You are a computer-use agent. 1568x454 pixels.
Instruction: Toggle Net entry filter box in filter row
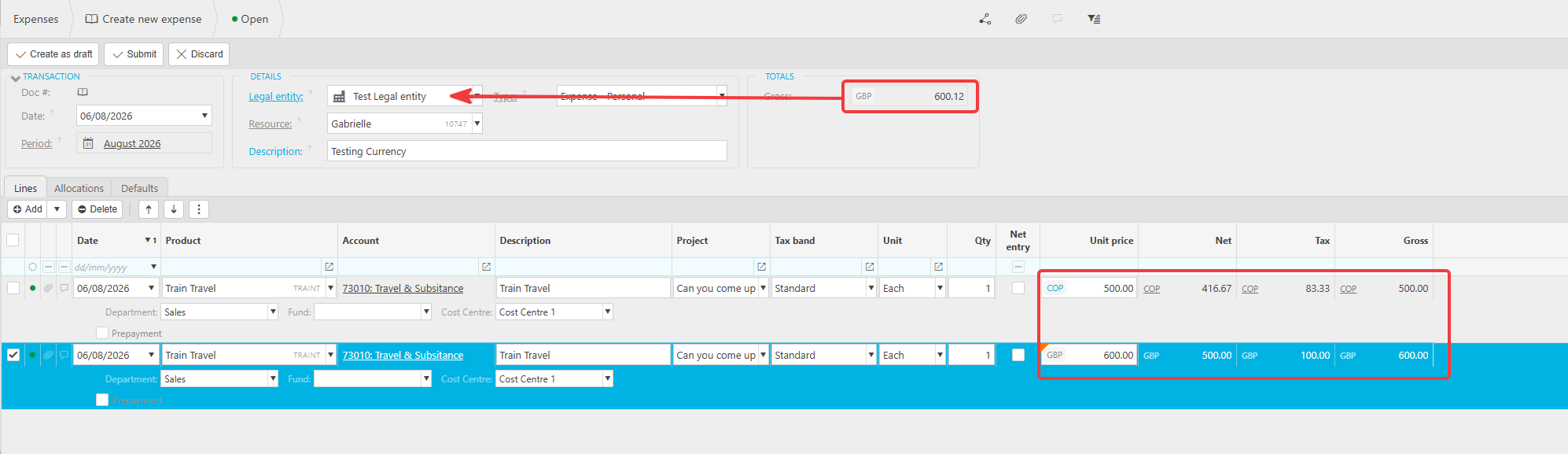(x=1018, y=267)
